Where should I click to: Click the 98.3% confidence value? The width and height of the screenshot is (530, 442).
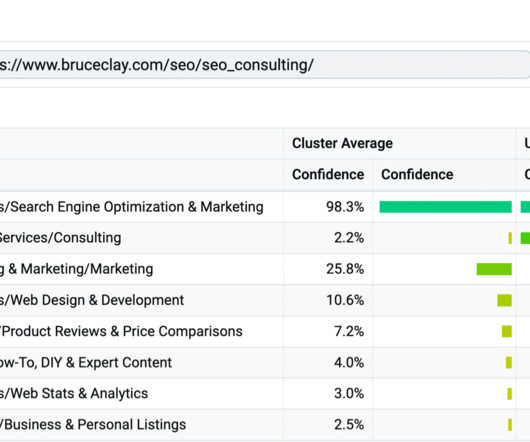click(345, 207)
